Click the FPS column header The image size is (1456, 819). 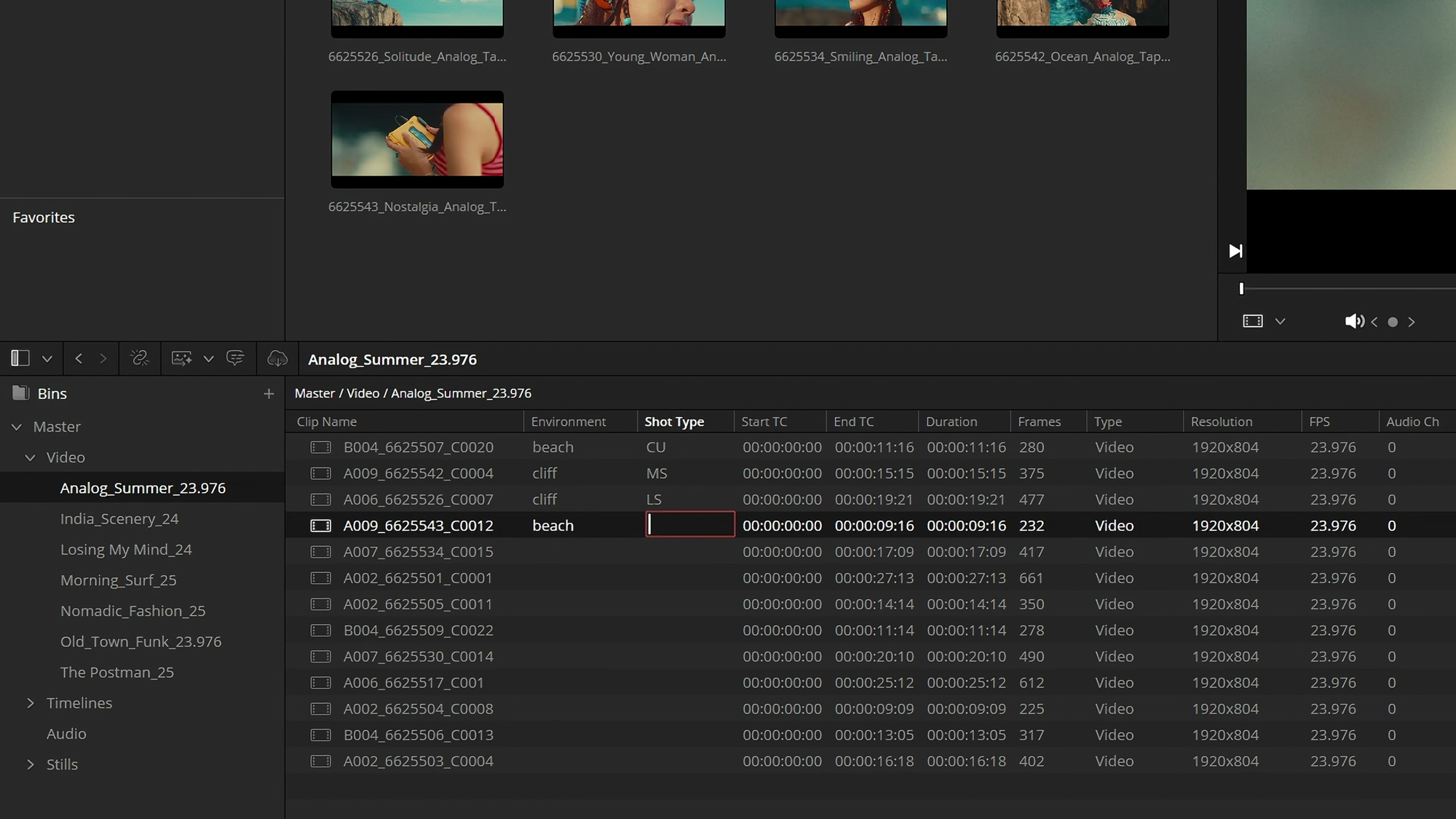[1319, 422]
